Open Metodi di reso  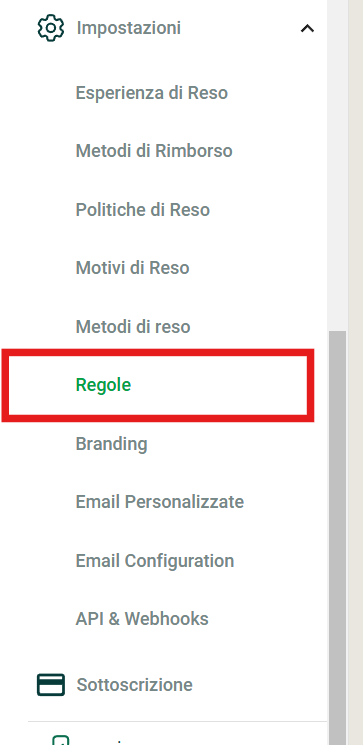pos(133,326)
